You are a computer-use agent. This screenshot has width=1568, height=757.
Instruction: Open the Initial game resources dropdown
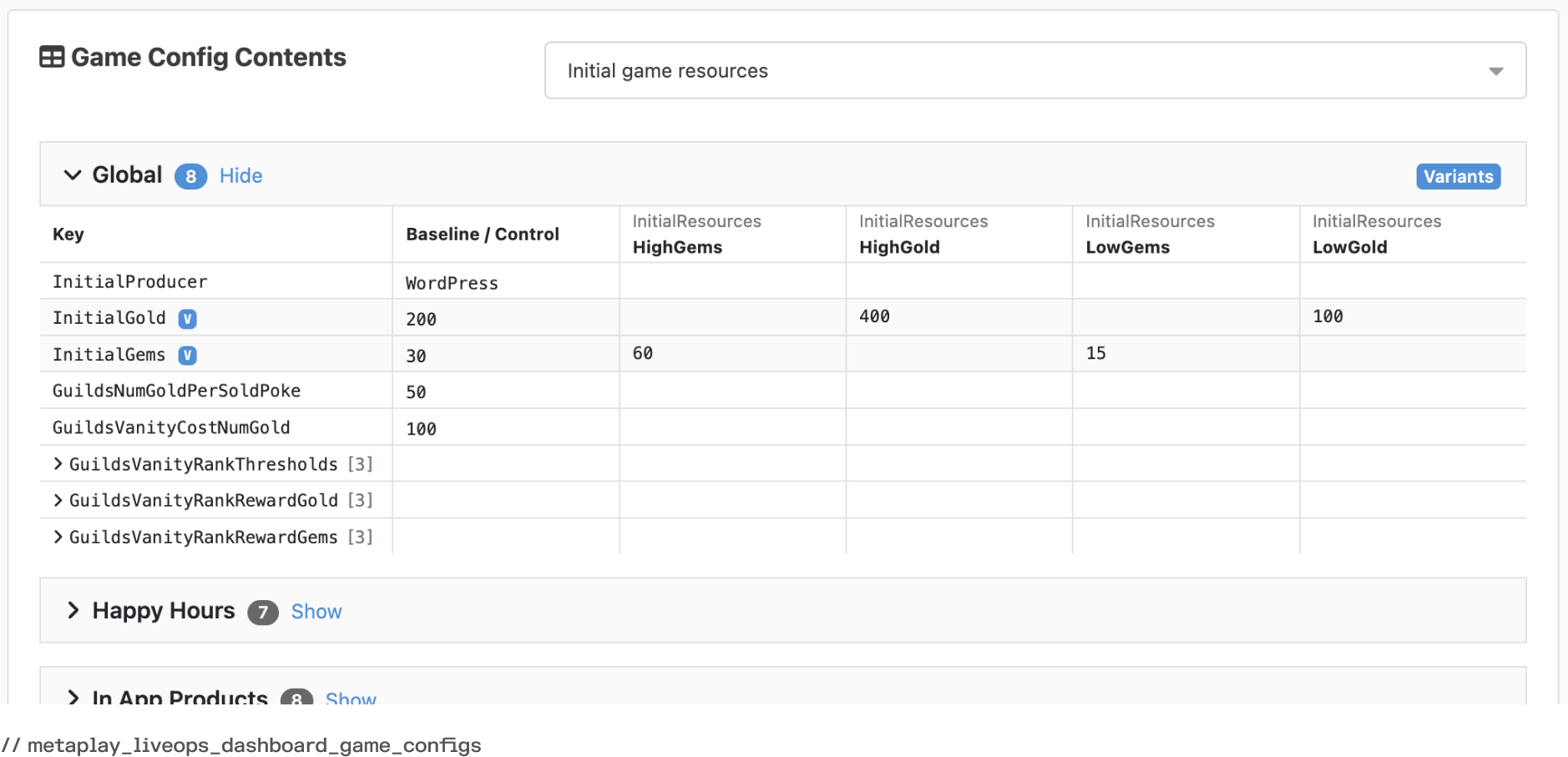click(x=1035, y=71)
